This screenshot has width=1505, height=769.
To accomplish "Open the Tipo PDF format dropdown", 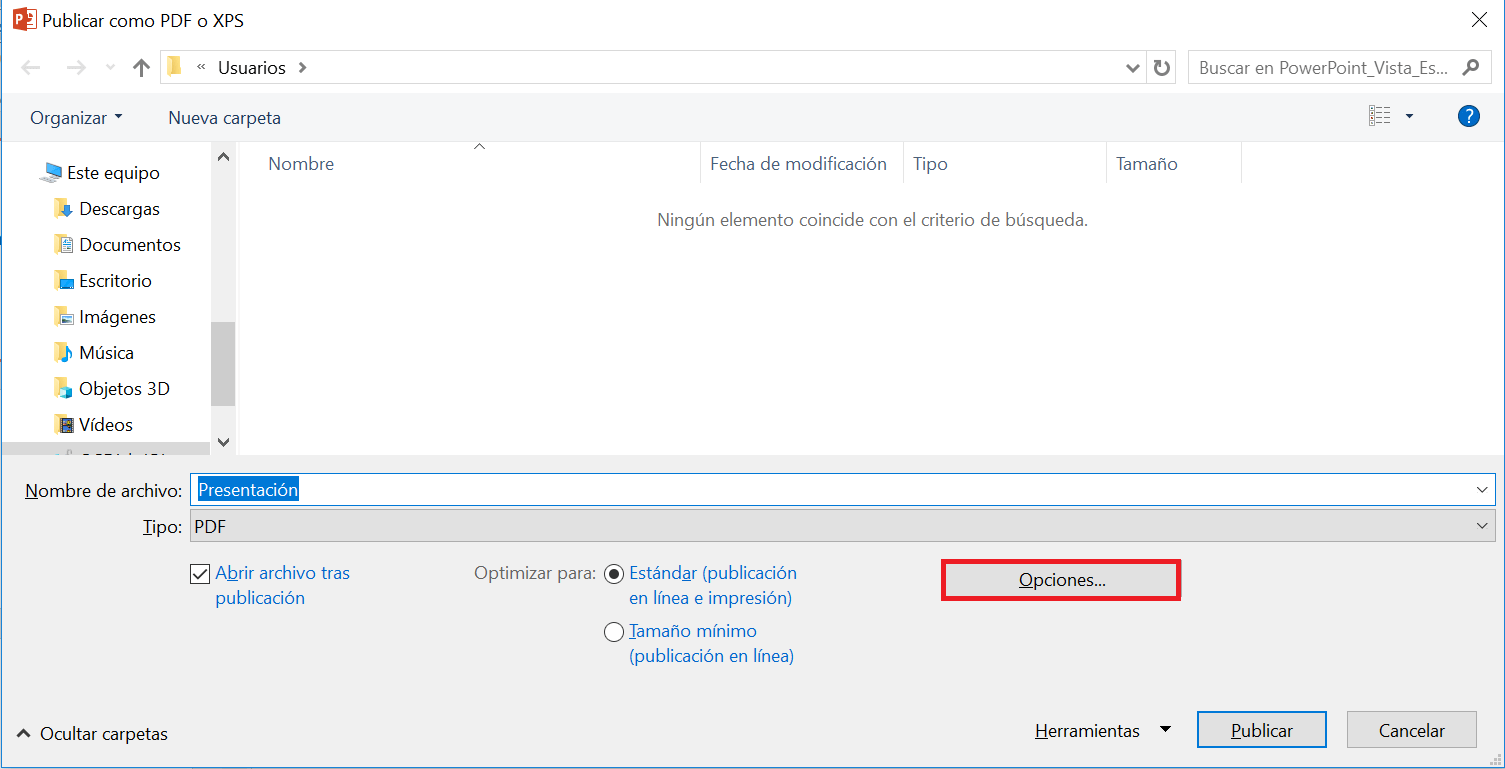I will pos(843,526).
